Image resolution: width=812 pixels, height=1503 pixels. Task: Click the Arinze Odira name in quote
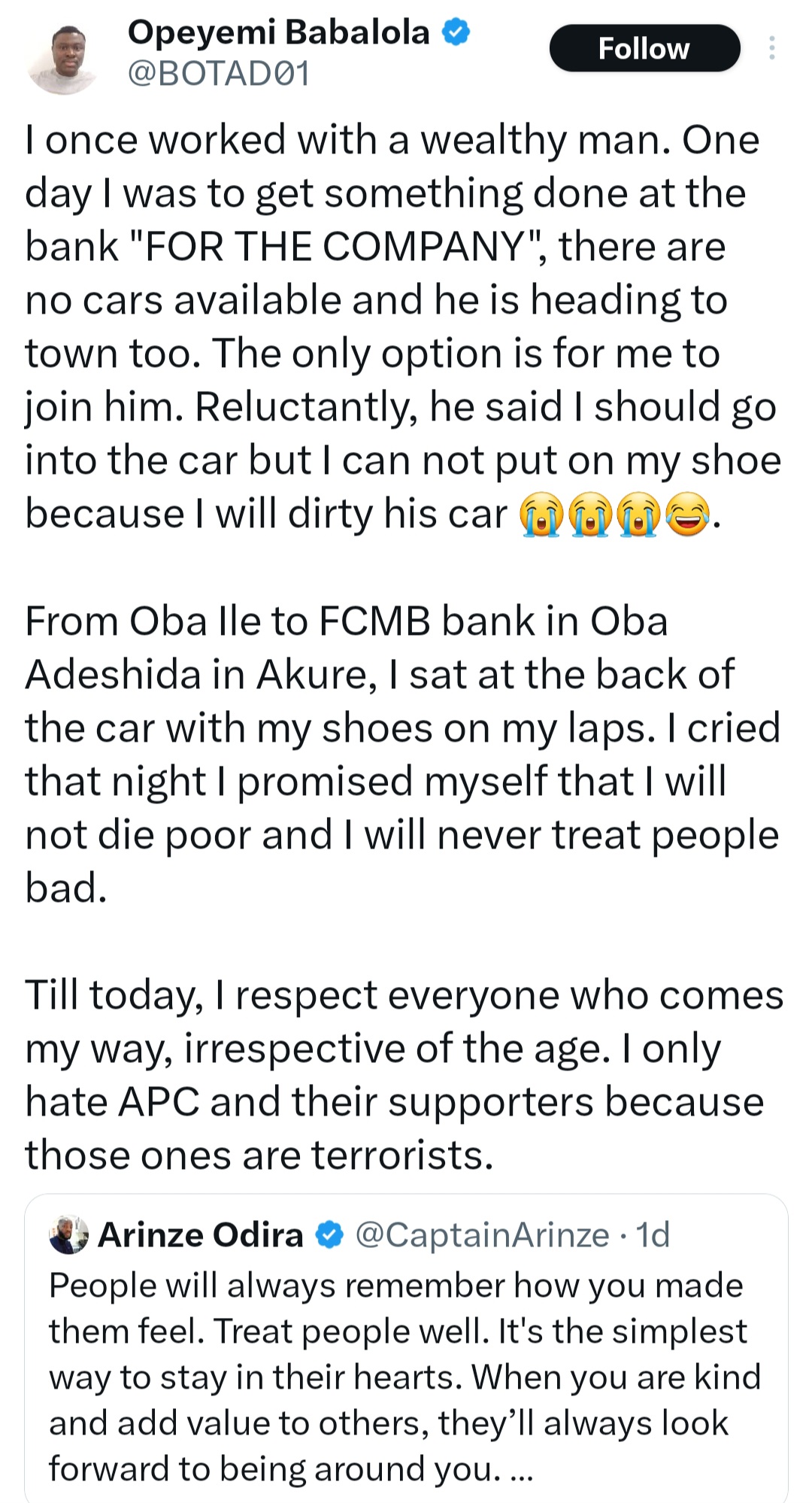(201, 1235)
